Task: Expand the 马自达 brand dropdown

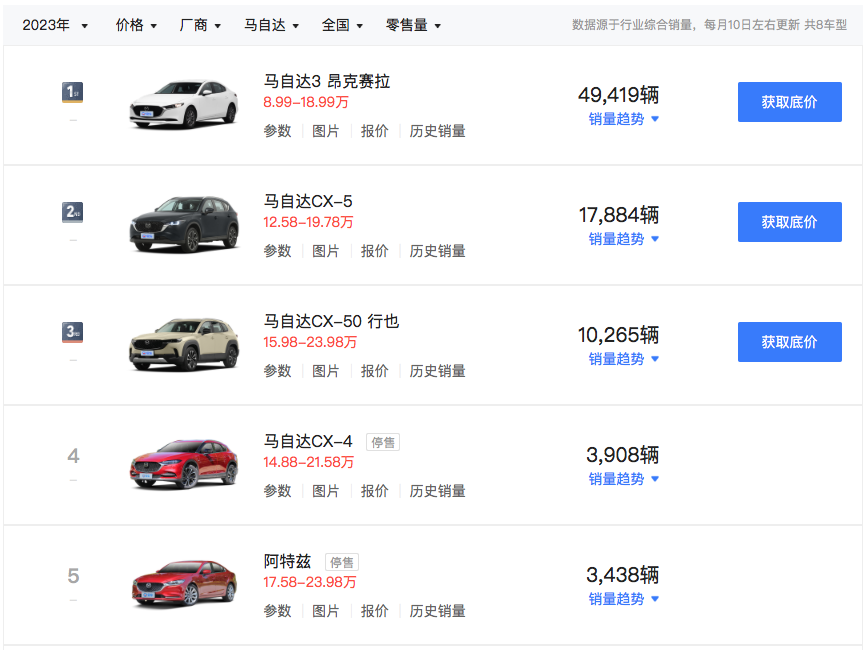Action: 271,25
